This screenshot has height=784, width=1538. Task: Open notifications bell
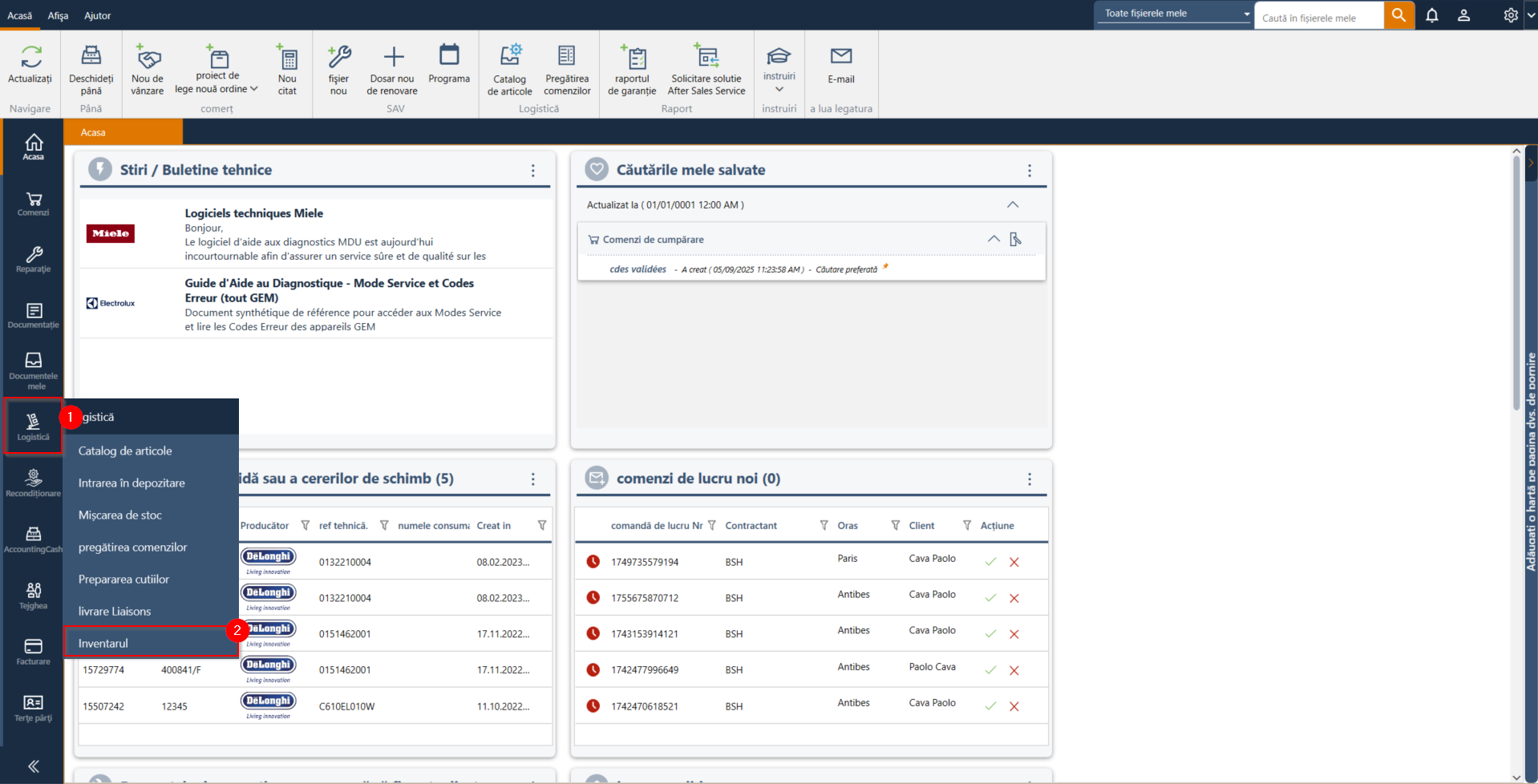click(x=1432, y=15)
